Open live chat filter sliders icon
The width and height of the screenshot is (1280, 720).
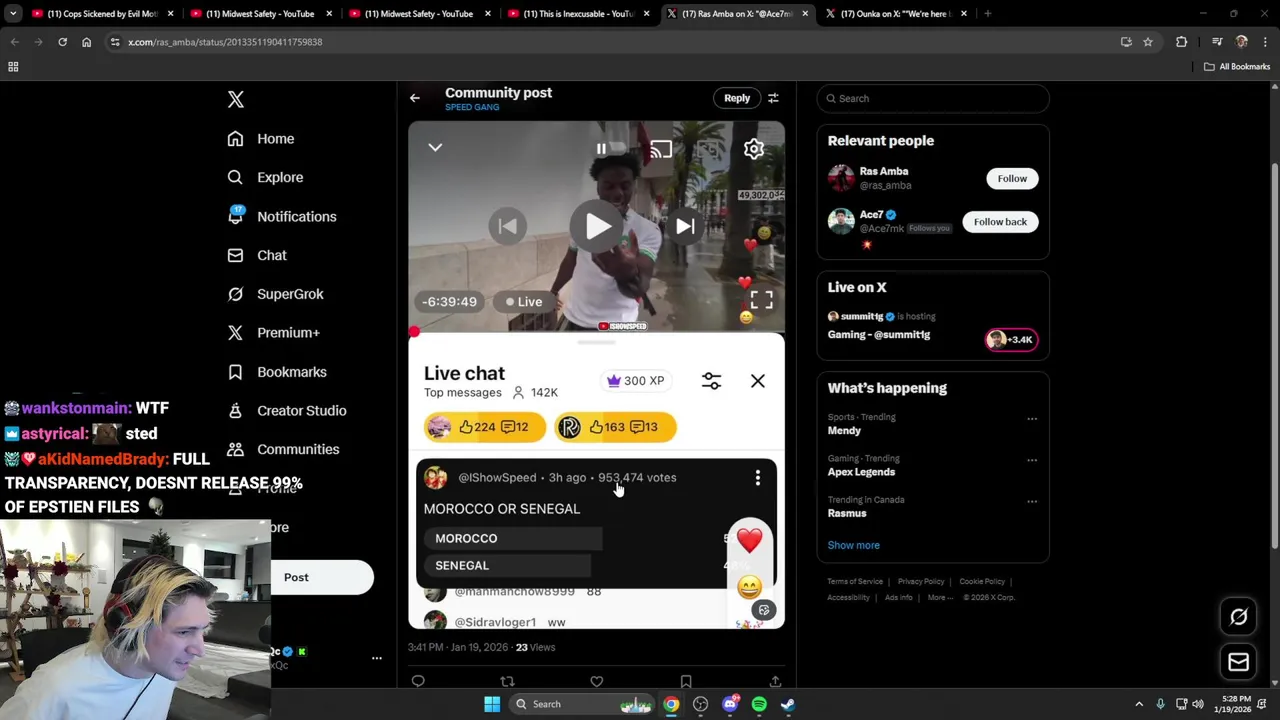711,381
